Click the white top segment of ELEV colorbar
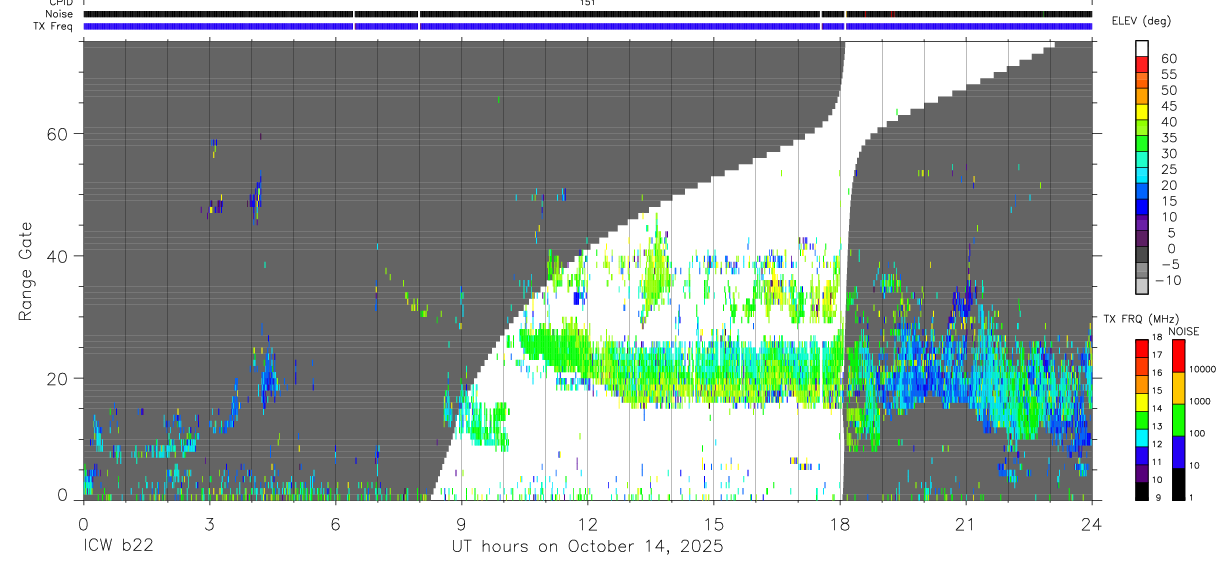This screenshot has height=567, width=1228. tap(1142, 48)
